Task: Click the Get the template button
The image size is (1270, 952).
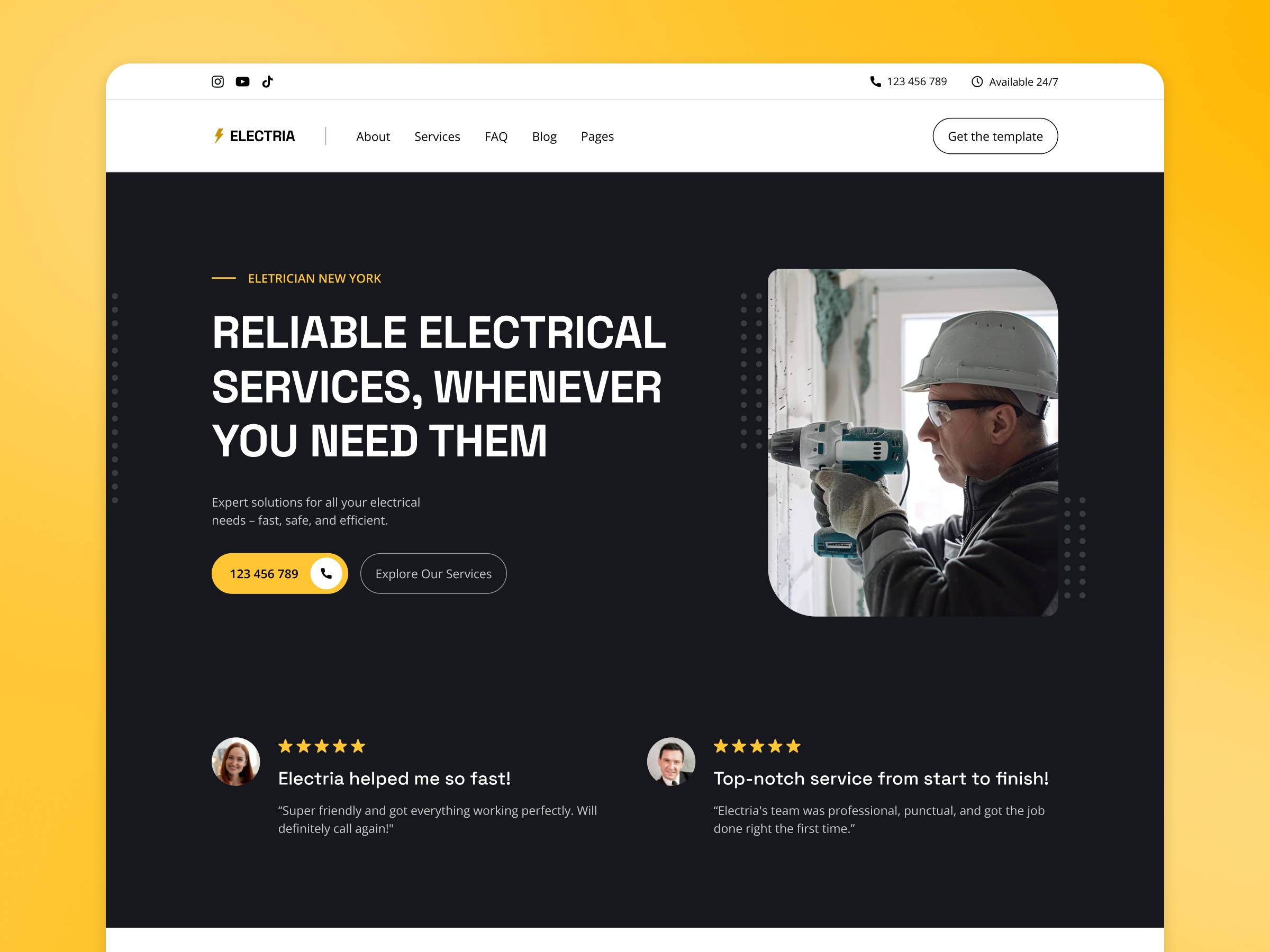Action: (995, 136)
